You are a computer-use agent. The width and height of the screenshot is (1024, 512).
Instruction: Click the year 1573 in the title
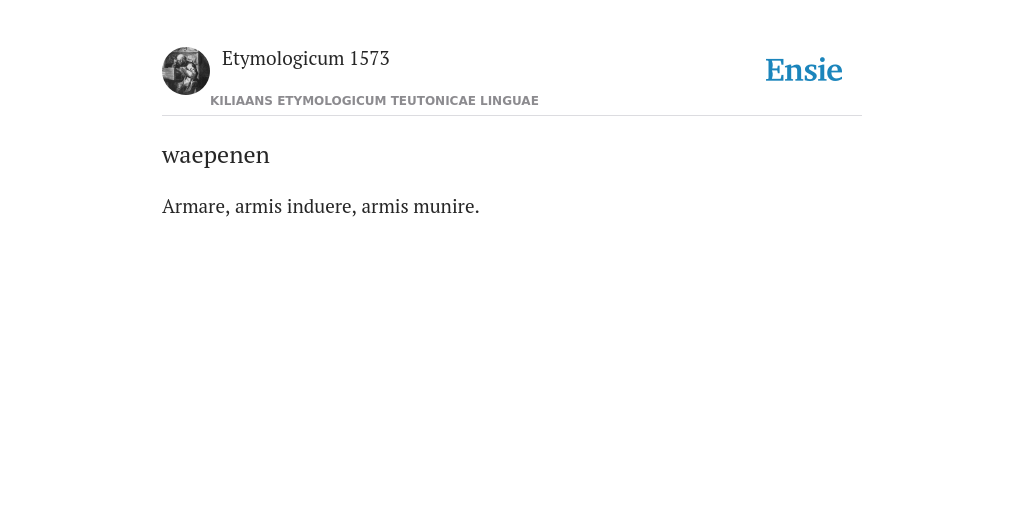[370, 59]
